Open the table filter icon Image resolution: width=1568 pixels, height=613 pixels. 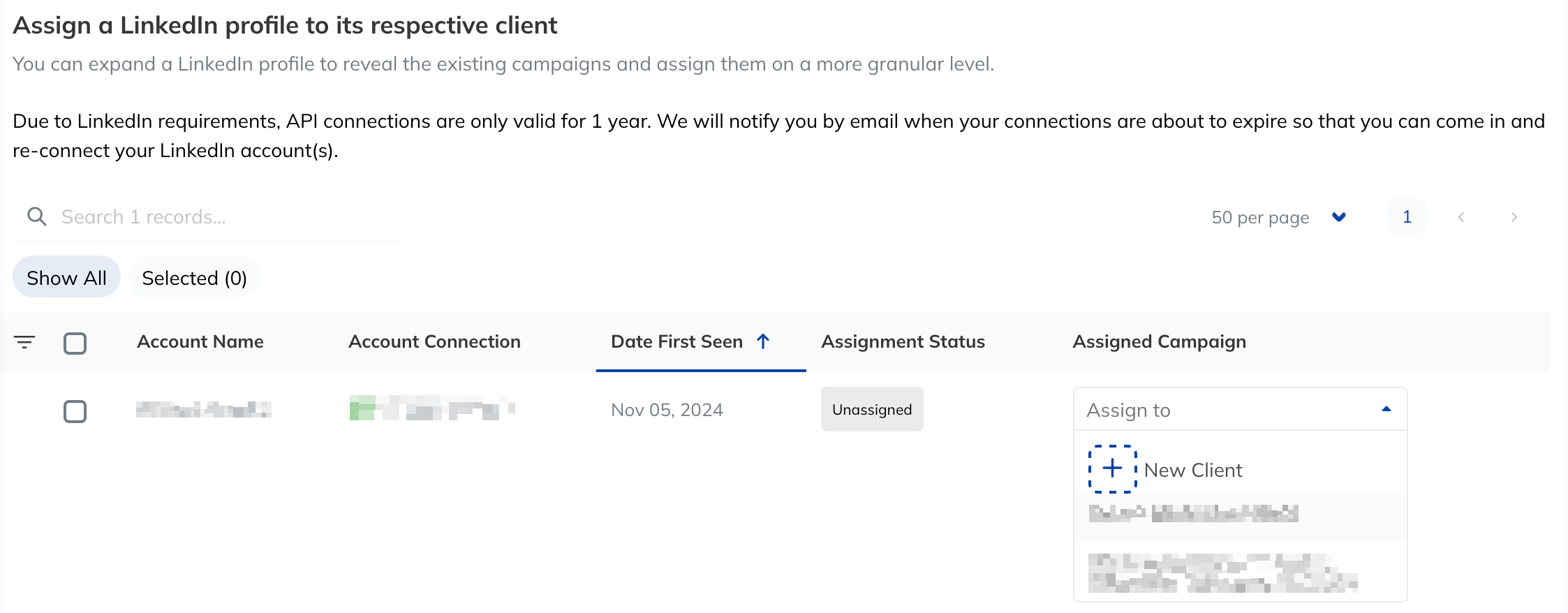point(24,342)
